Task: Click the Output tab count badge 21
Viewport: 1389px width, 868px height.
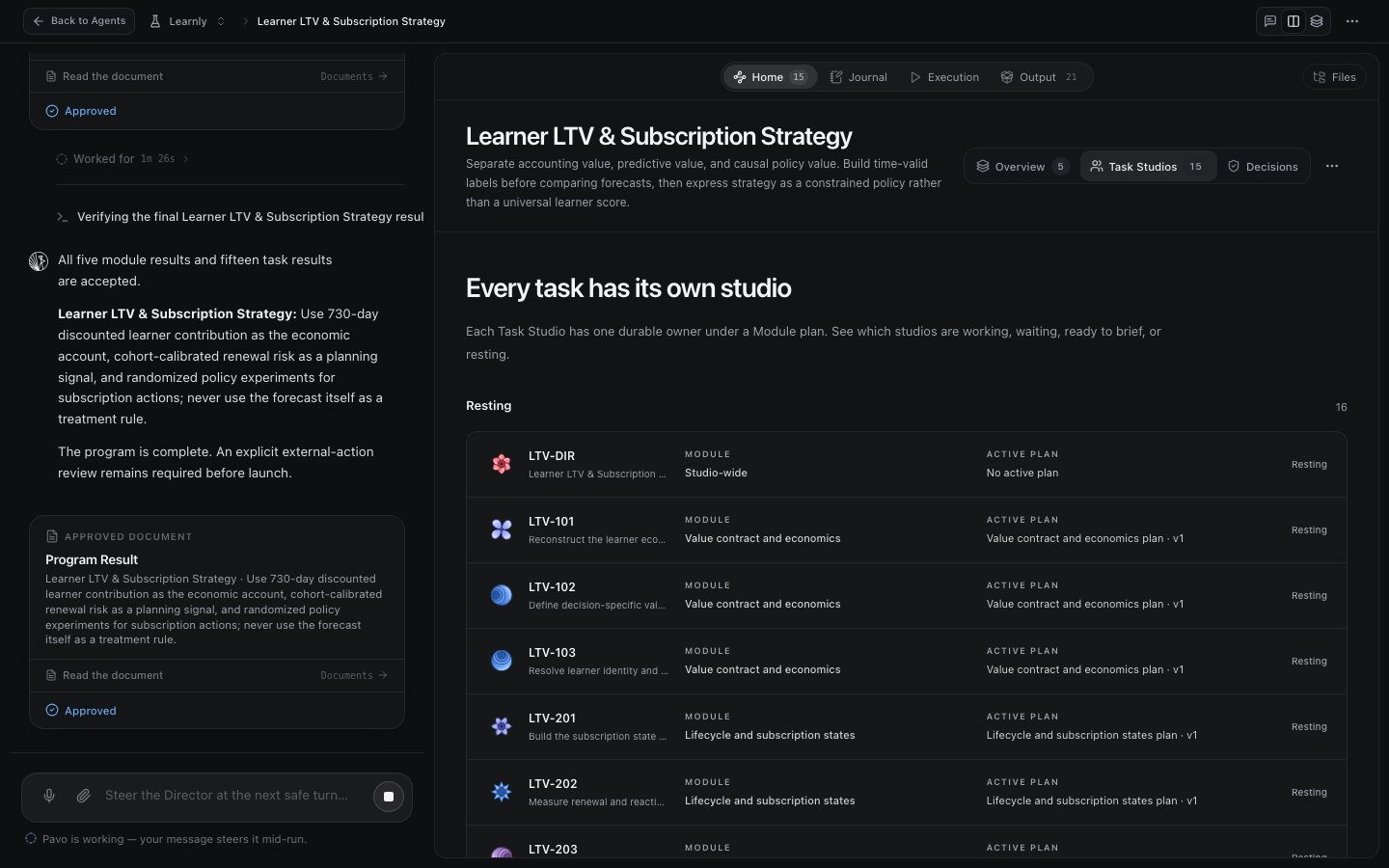Action: [1071, 77]
